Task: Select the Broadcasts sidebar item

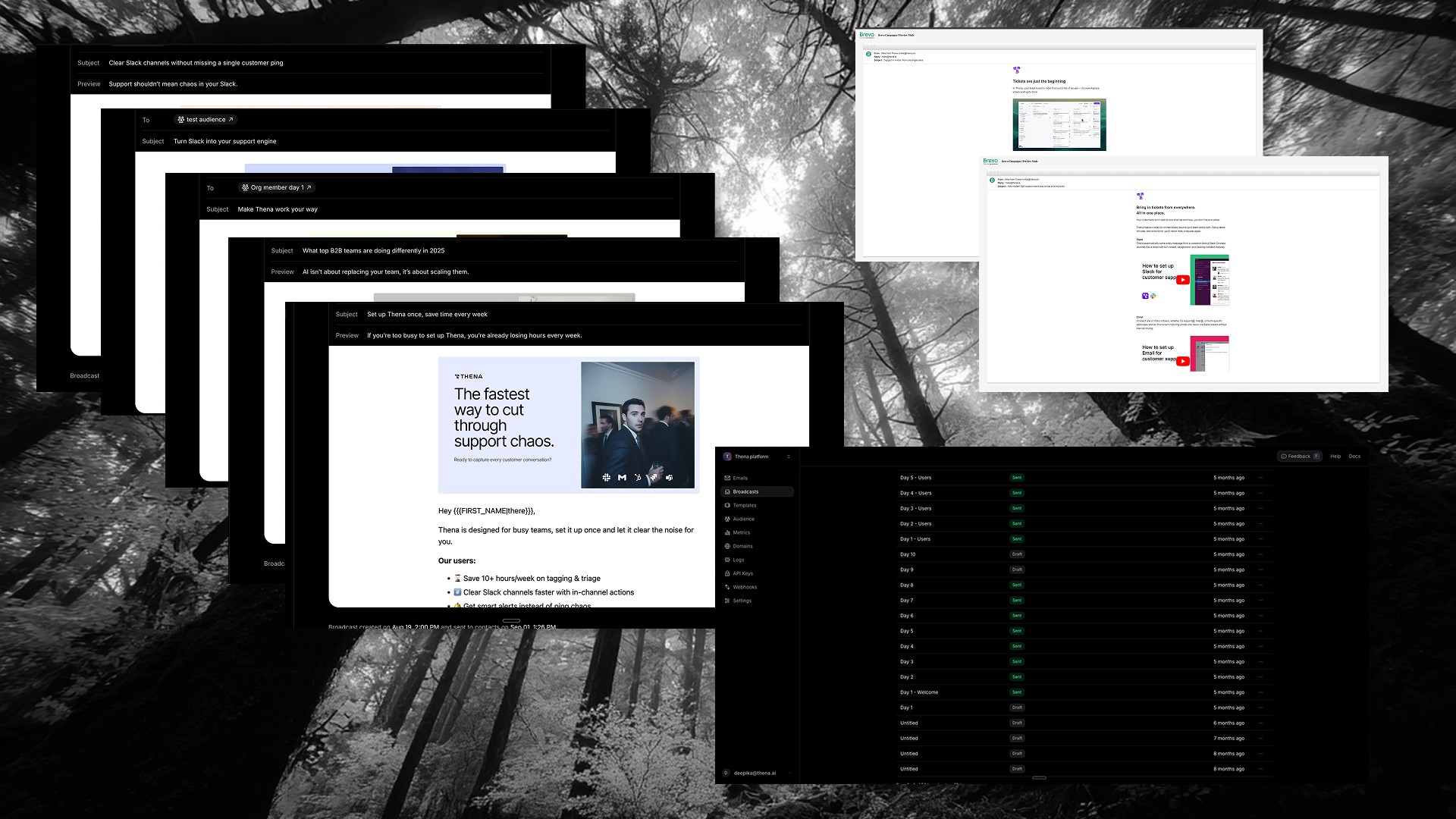Action: [745, 491]
